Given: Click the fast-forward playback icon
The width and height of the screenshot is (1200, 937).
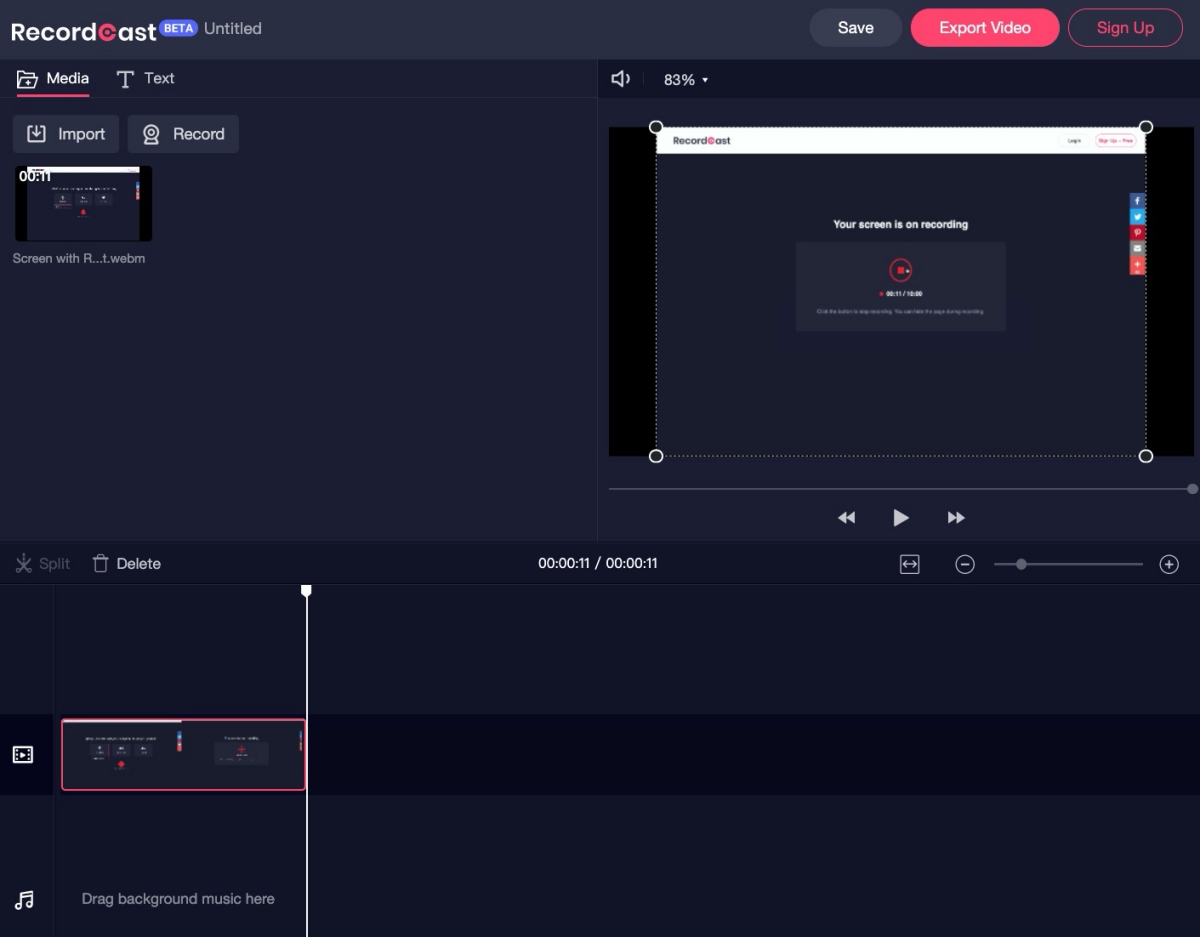Looking at the screenshot, I should [956, 517].
